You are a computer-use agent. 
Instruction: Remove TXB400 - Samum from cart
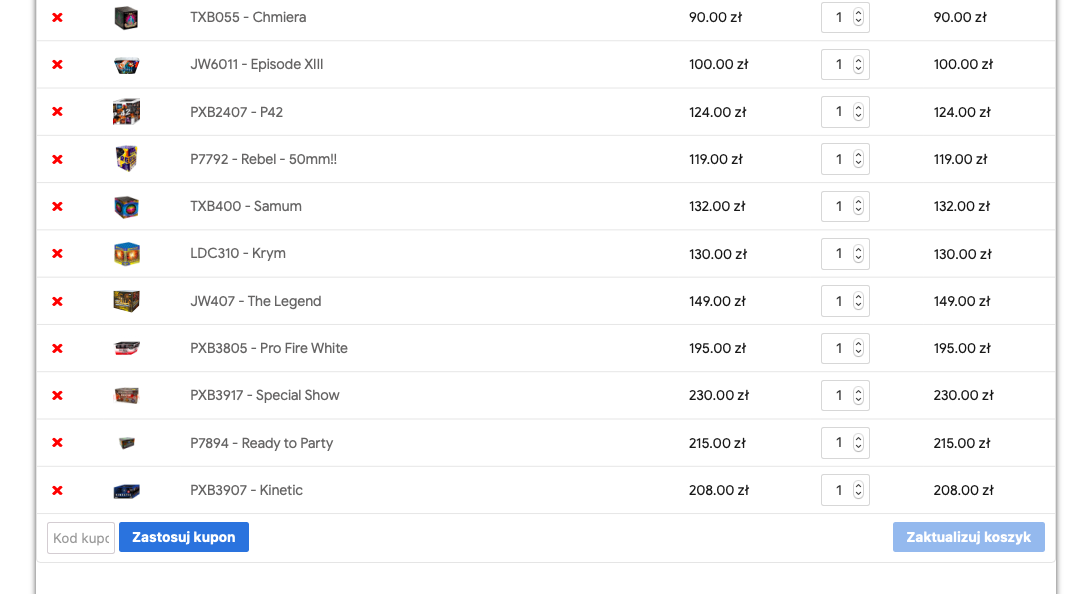[57, 207]
